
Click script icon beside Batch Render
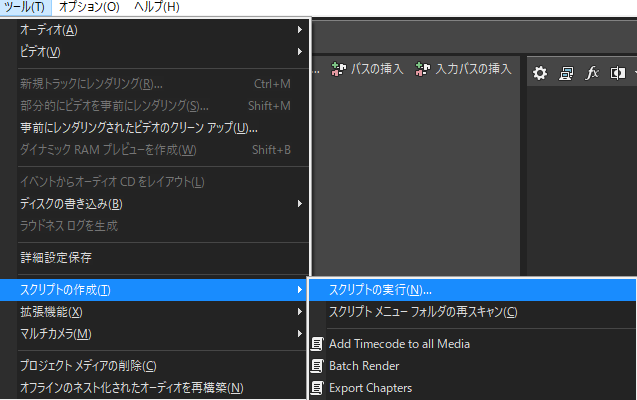coord(317,366)
